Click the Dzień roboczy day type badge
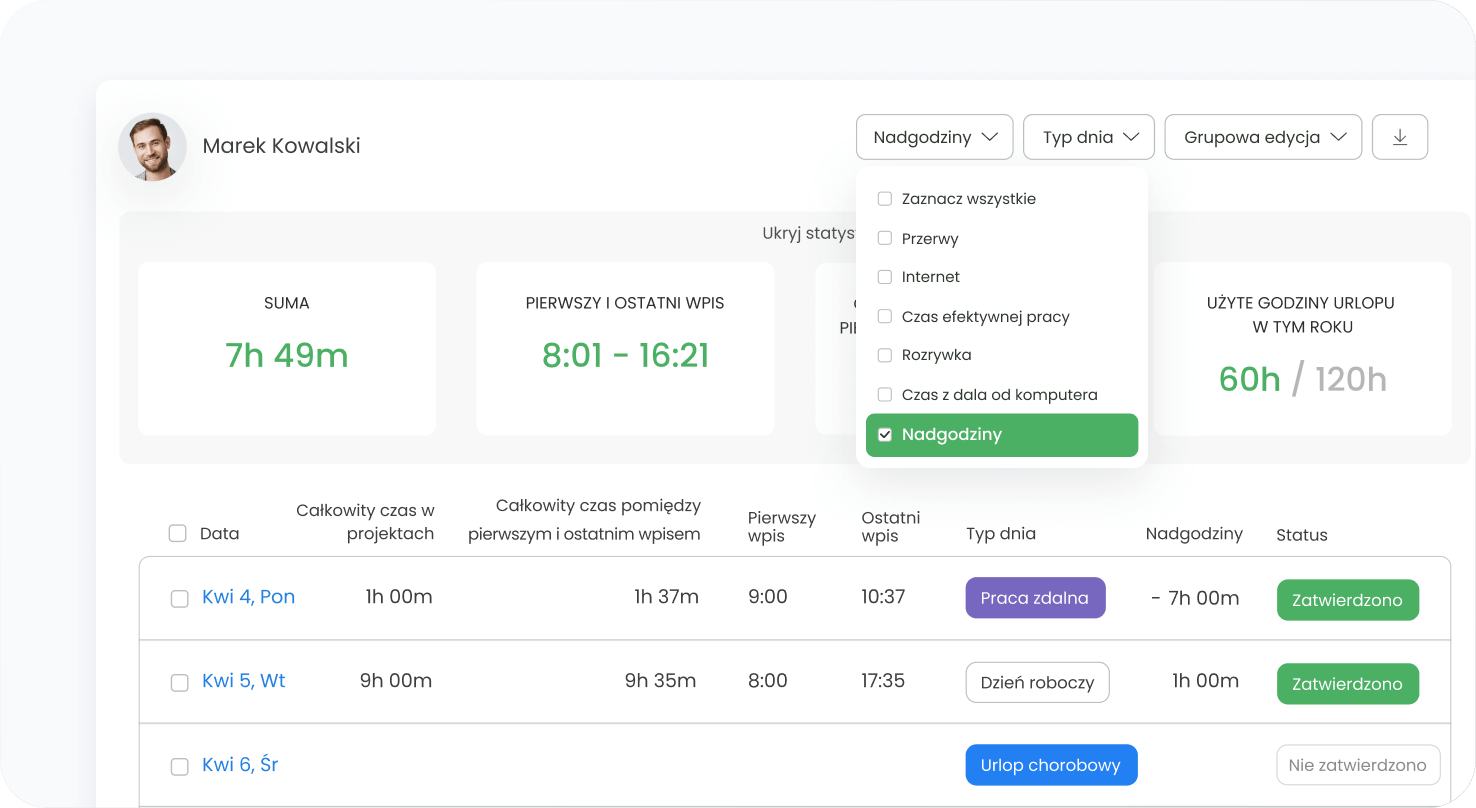This screenshot has width=1476, height=808. (x=1037, y=682)
